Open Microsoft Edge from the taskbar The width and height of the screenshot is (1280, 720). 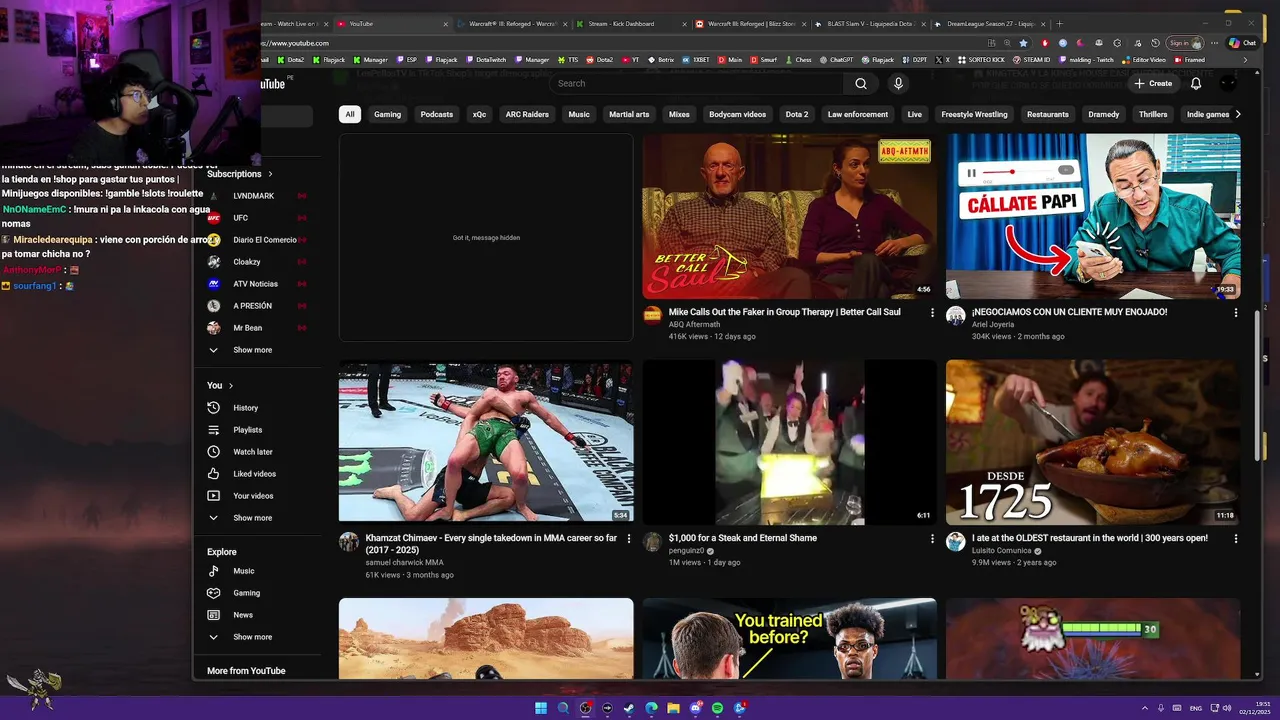coord(651,708)
